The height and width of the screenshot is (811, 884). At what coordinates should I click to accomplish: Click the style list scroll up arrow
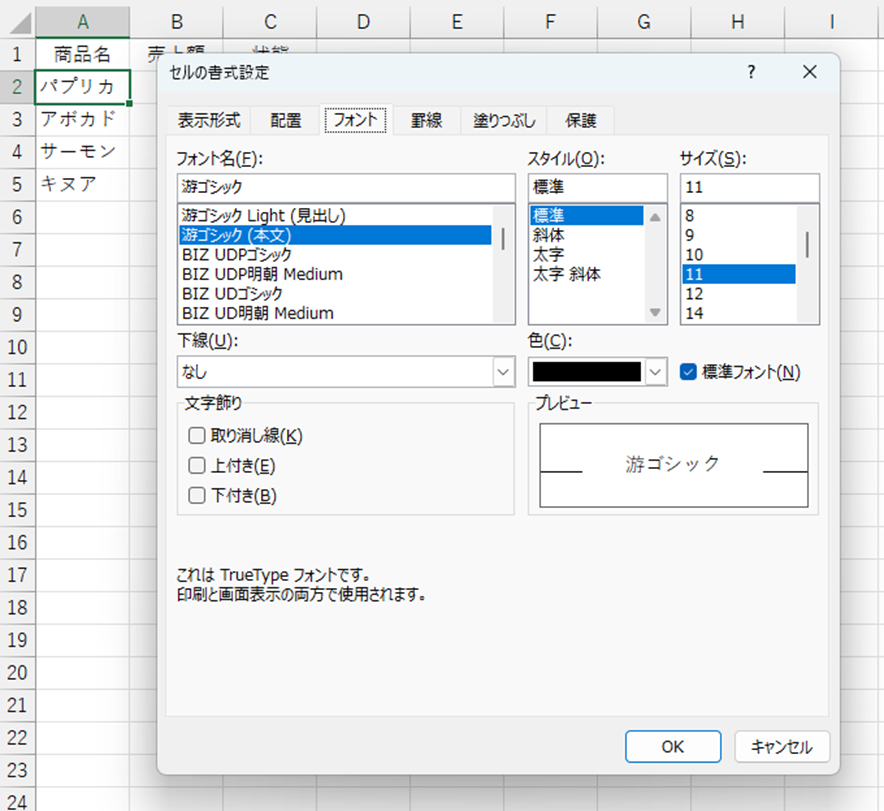click(655, 216)
